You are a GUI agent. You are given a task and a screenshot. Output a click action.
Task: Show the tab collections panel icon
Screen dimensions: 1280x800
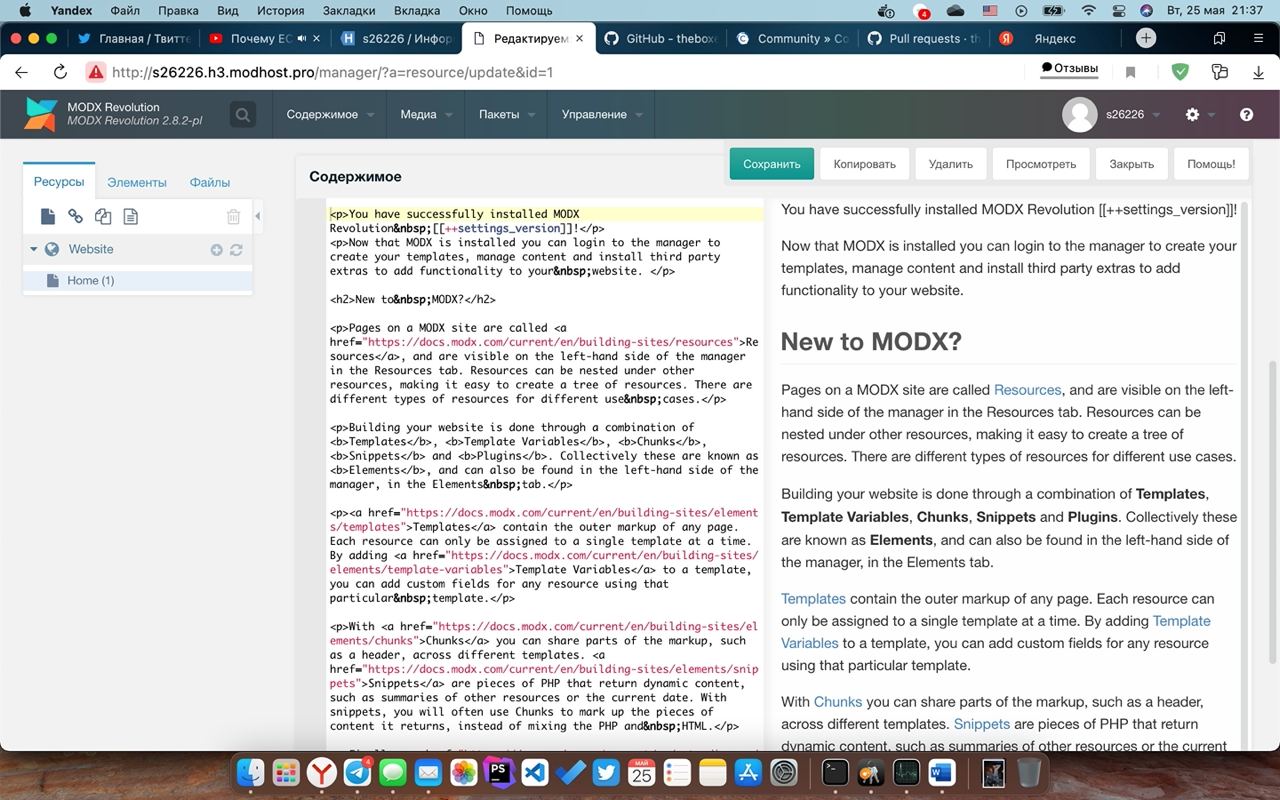[x=1219, y=38]
